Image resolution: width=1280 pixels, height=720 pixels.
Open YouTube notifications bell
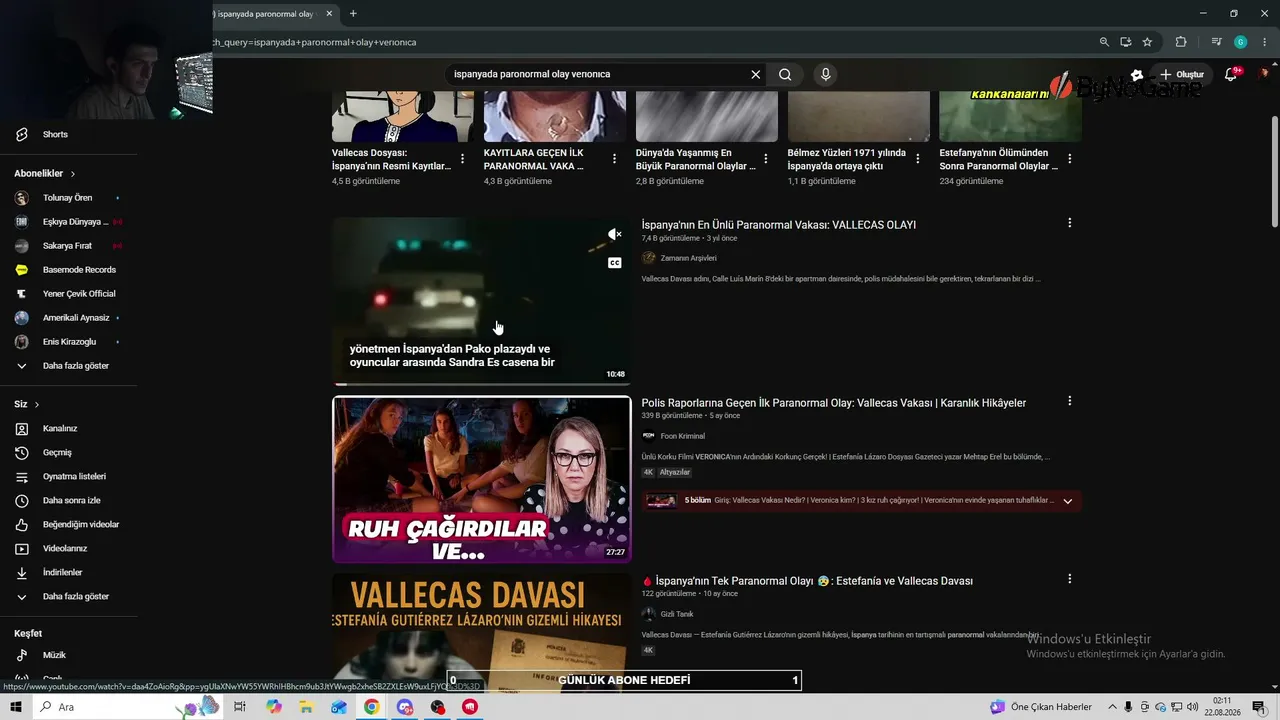1231,74
